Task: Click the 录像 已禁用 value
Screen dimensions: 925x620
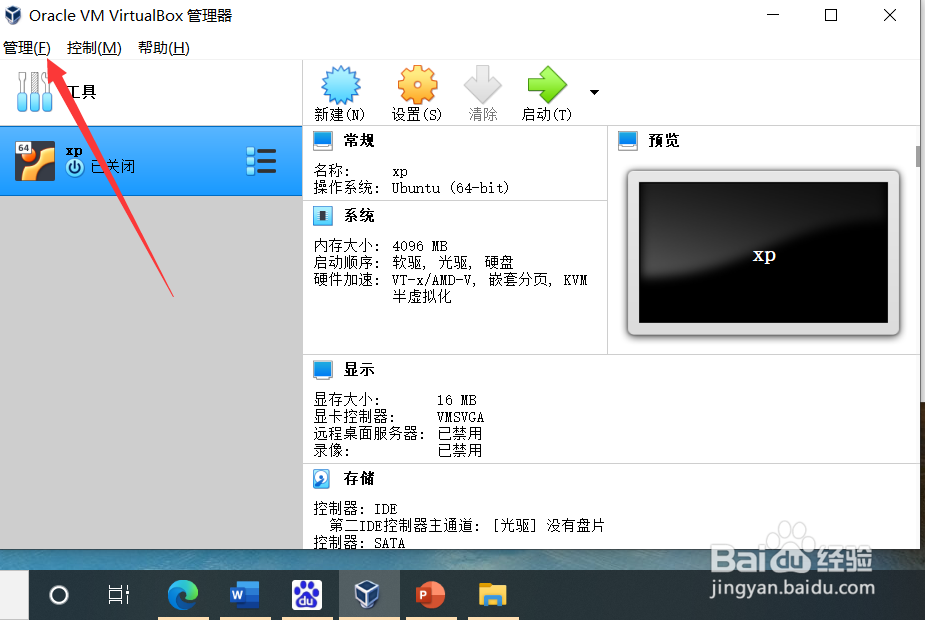Action: pos(460,451)
